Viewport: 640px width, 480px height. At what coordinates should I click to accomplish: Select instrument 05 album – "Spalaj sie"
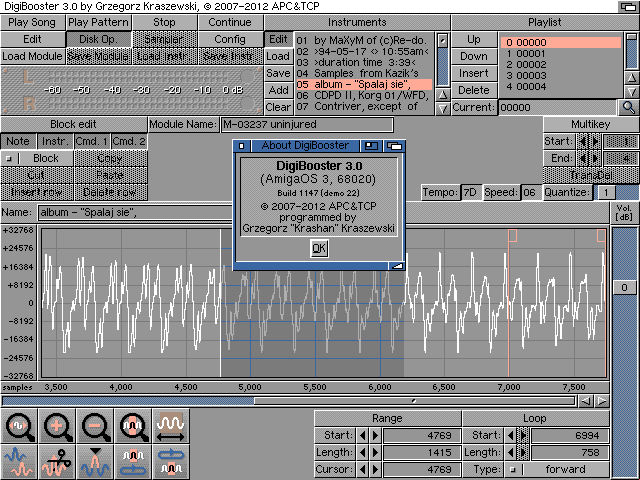click(364, 84)
